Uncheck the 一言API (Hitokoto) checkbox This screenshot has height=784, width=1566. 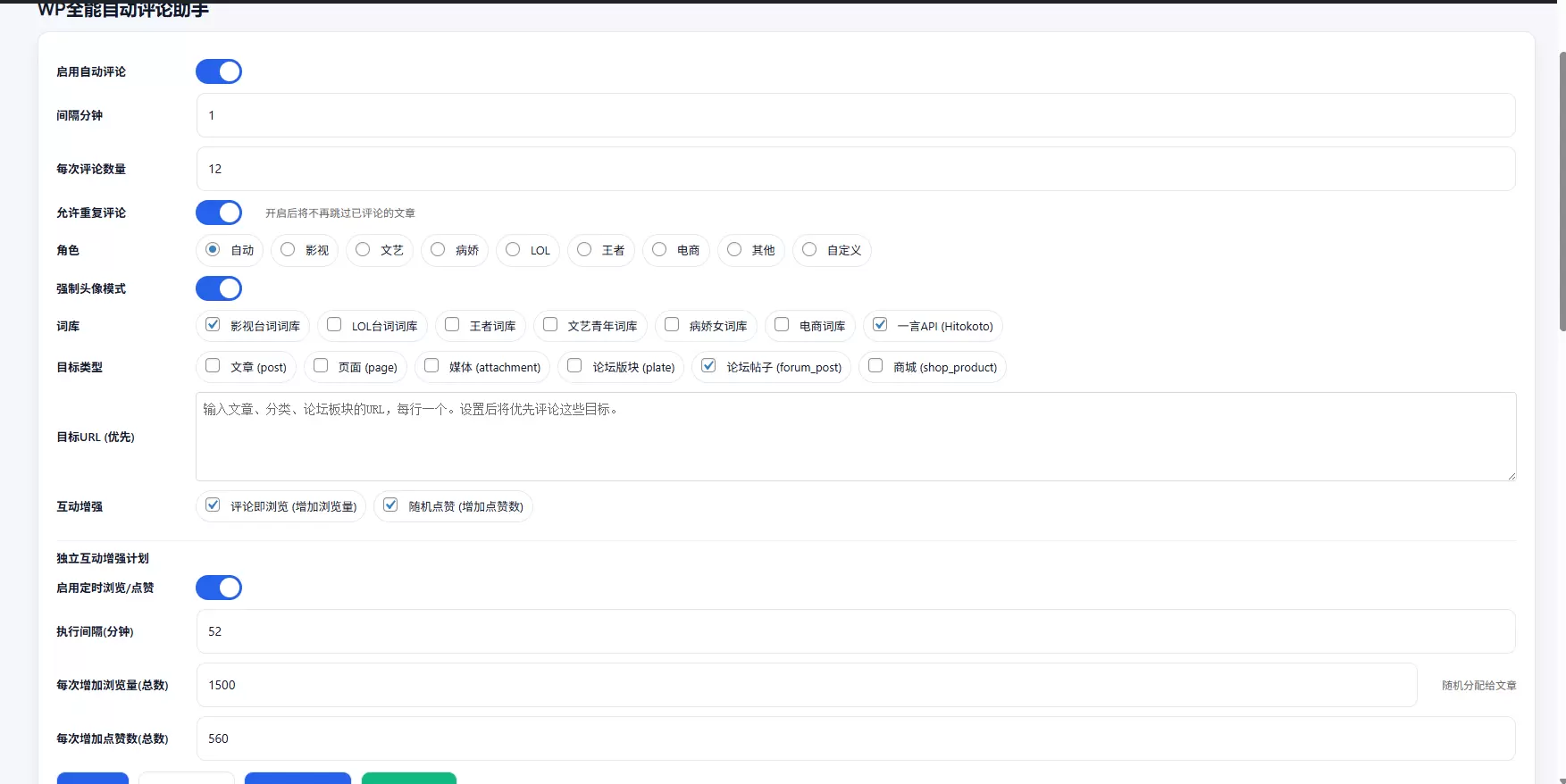click(x=880, y=325)
